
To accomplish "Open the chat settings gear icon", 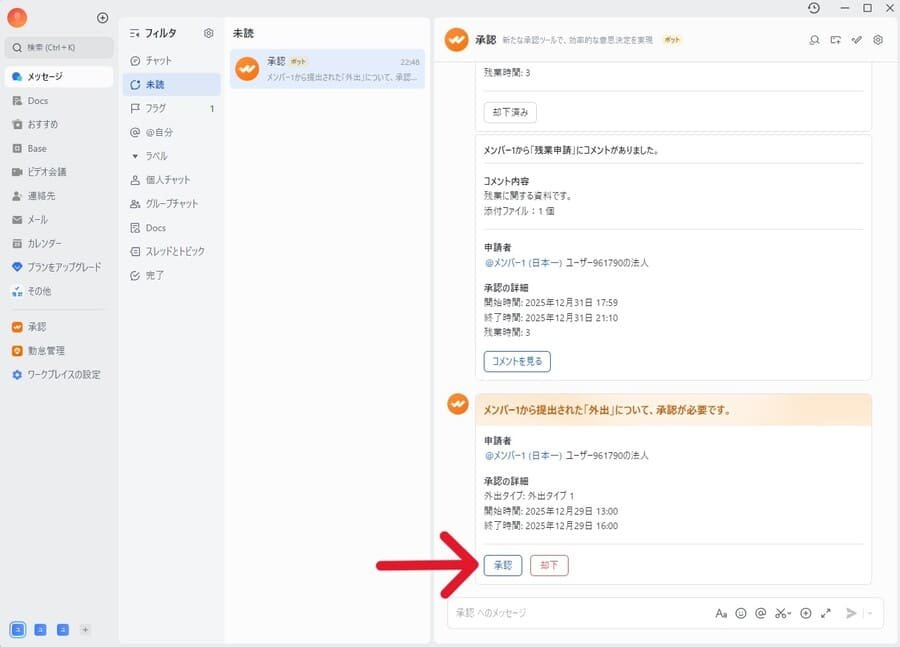I will 878,40.
